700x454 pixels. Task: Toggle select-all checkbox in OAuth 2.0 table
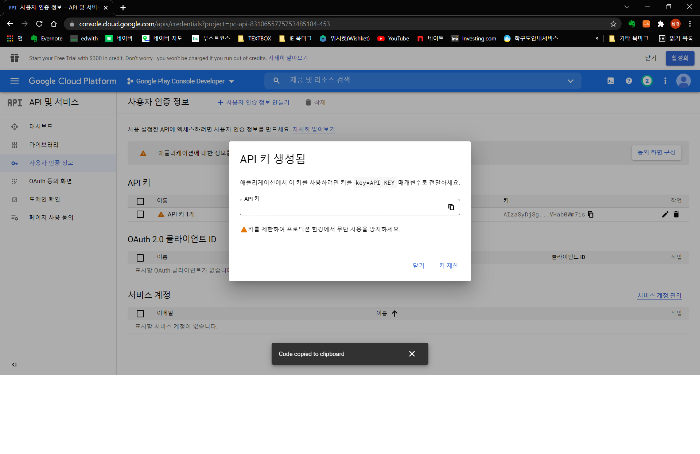tap(141, 258)
